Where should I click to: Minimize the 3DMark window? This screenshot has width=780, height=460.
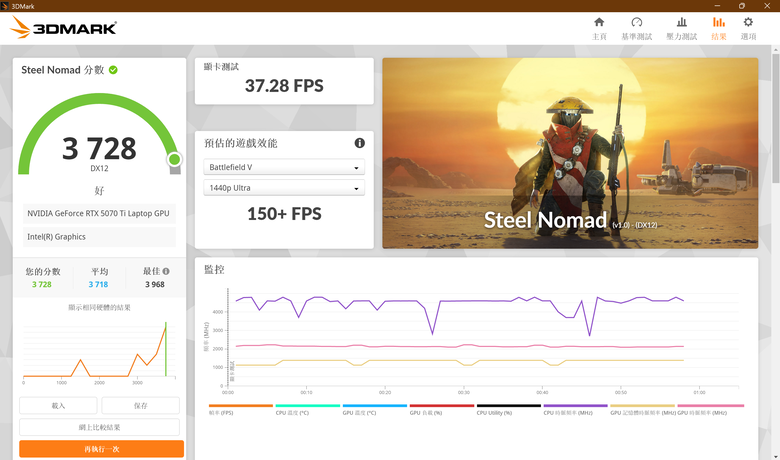tap(717, 6)
